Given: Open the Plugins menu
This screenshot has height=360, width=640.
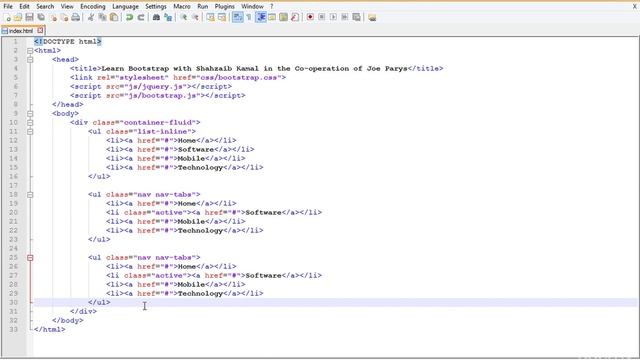Looking at the screenshot, I should coord(224,6).
